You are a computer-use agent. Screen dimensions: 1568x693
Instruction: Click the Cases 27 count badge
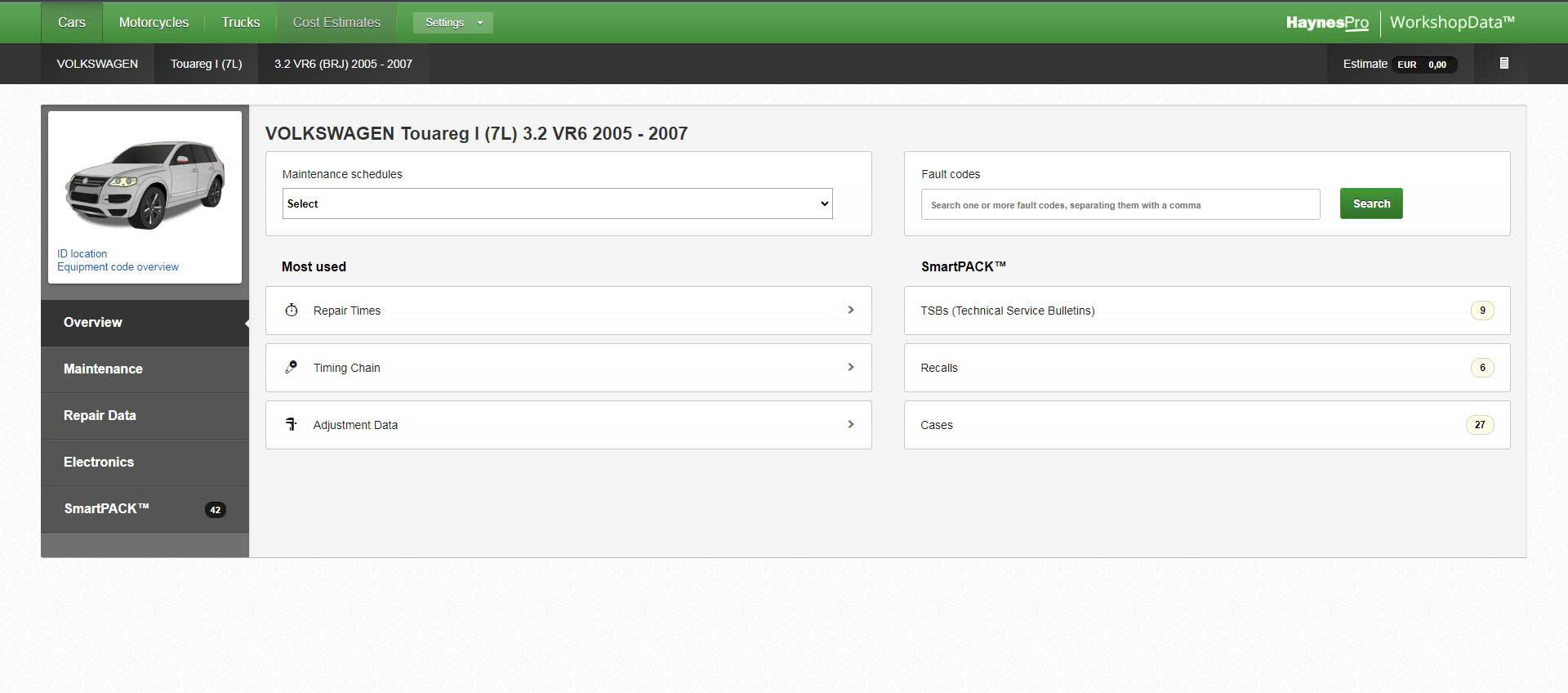[1479, 425]
